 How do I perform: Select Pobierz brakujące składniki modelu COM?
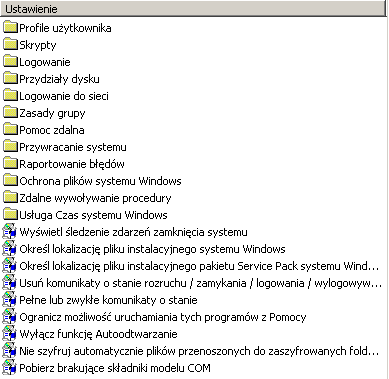click(x=115, y=368)
